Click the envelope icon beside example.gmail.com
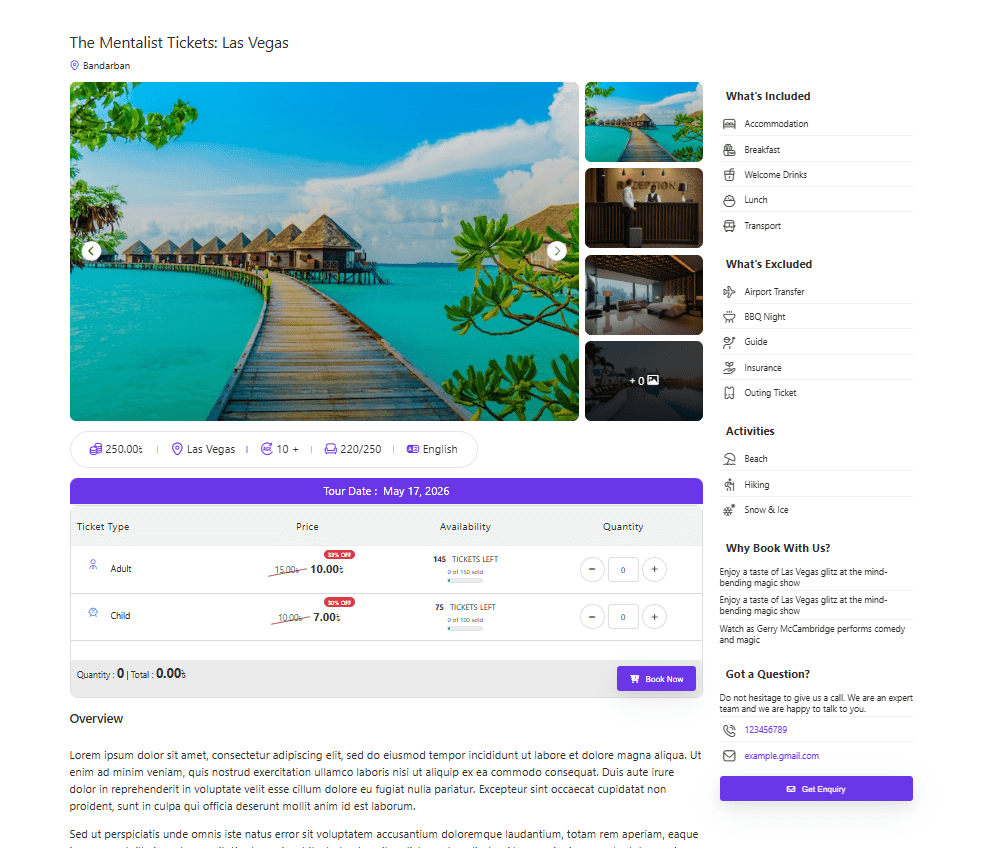The width and height of the screenshot is (1005, 848). (x=729, y=756)
